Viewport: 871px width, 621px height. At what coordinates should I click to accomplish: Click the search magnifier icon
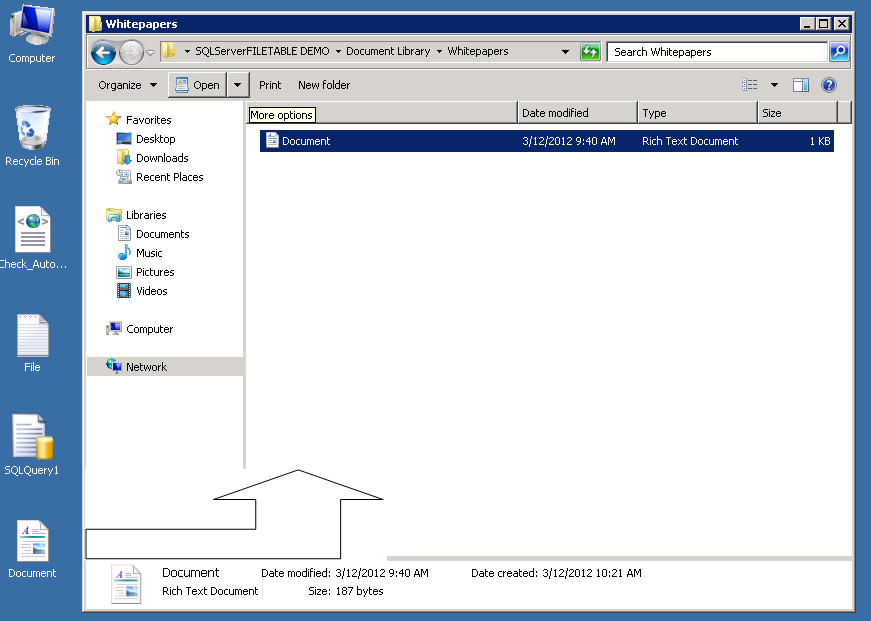coord(839,52)
